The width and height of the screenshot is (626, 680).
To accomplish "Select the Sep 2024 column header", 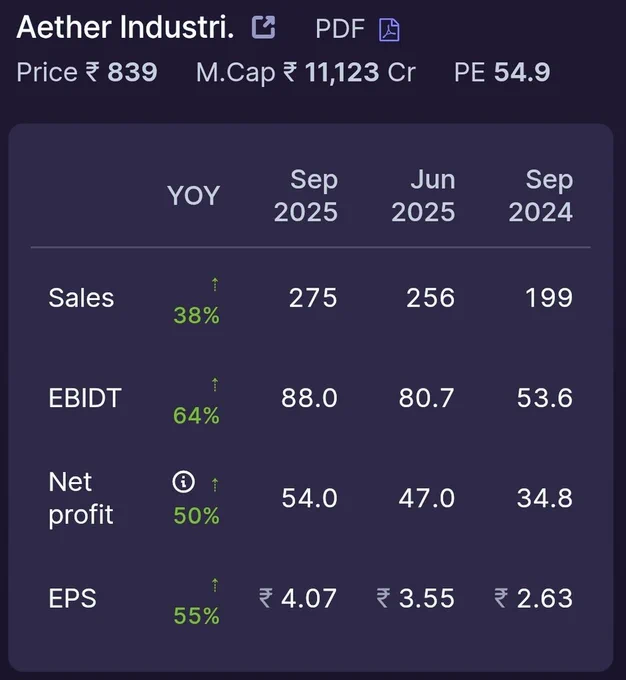I will (x=541, y=196).
